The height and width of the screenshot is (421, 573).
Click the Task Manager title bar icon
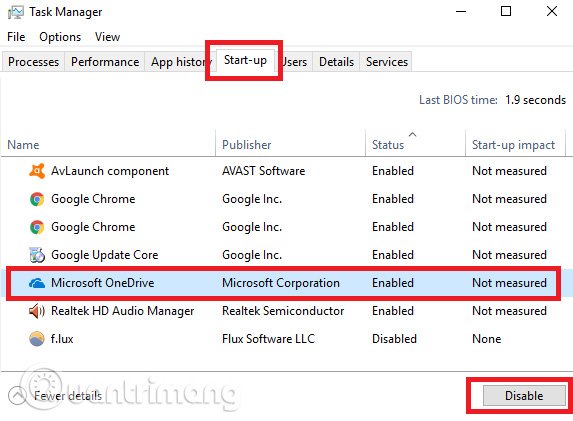coord(15,12)
